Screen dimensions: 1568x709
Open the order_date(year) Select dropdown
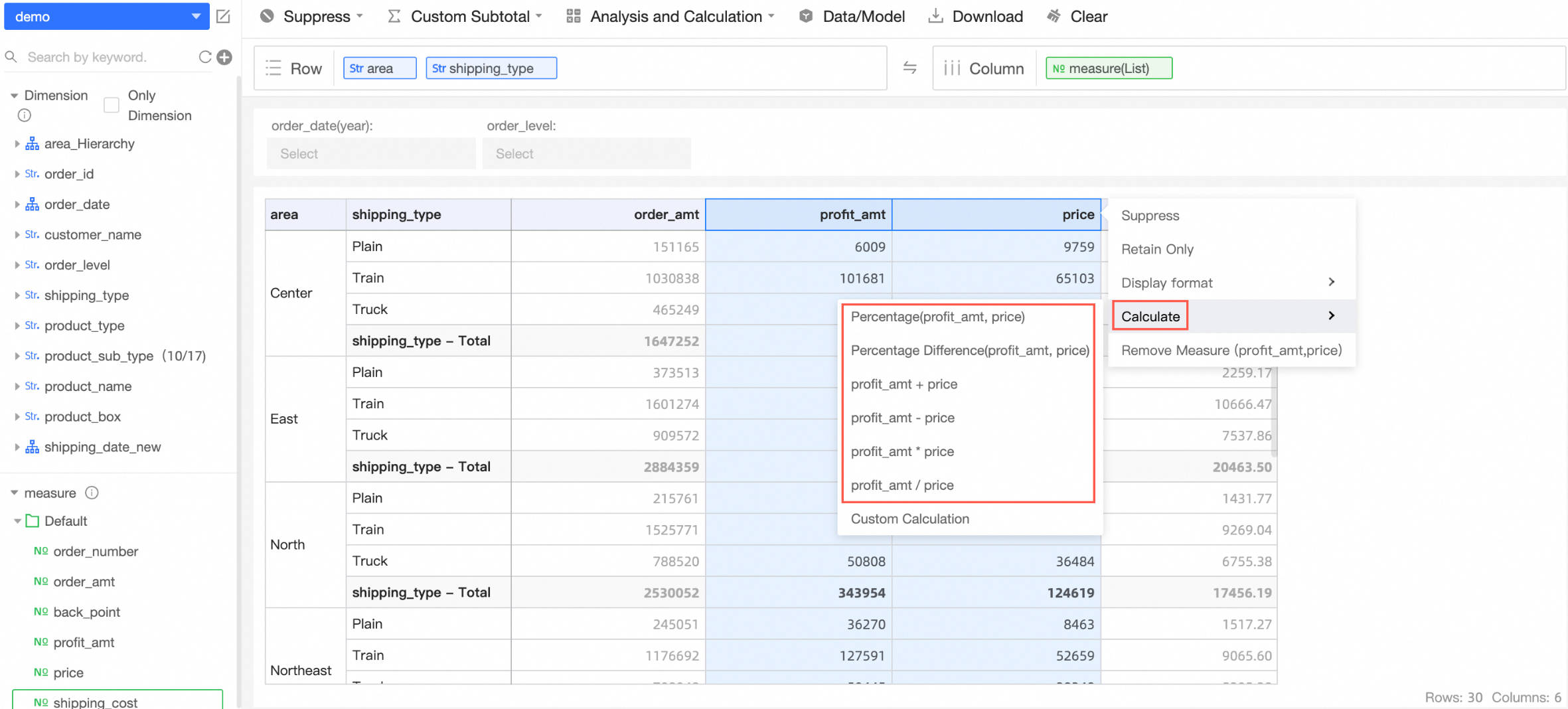[370, 154]
